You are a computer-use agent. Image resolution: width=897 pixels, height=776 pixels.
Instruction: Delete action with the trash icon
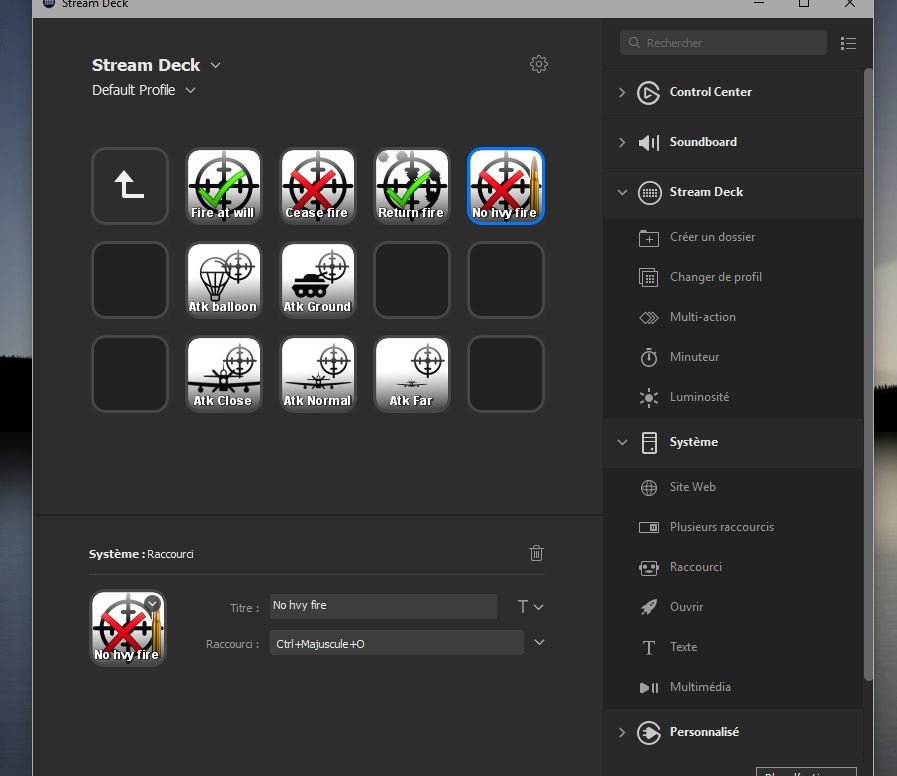click(x=536, y=553)
